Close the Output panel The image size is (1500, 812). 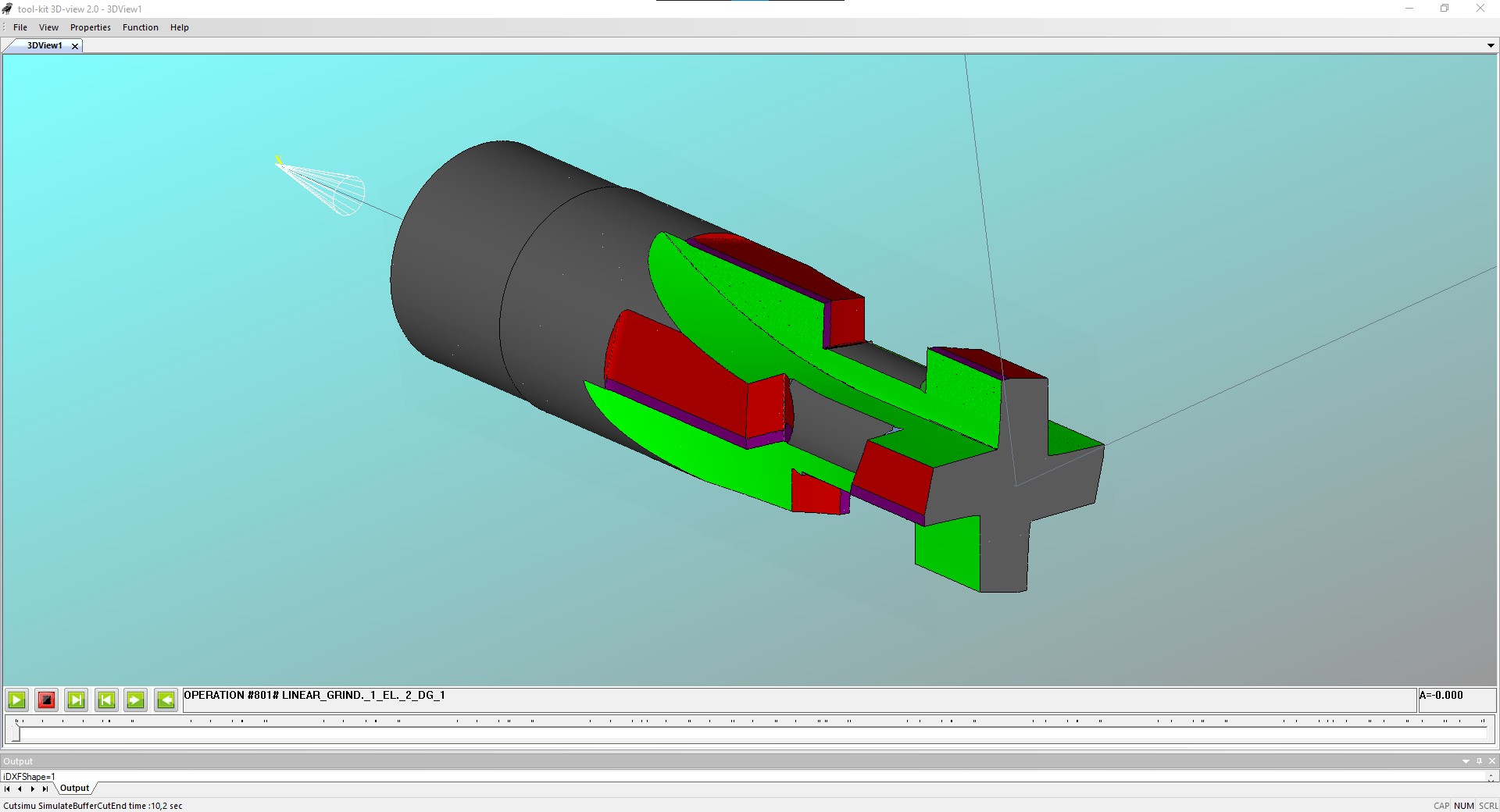click(1492, 761)
